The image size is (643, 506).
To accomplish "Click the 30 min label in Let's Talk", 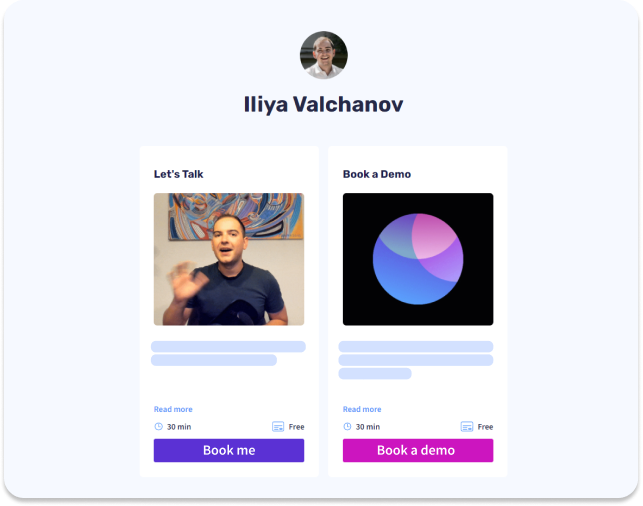I will (x=179, y=427).
